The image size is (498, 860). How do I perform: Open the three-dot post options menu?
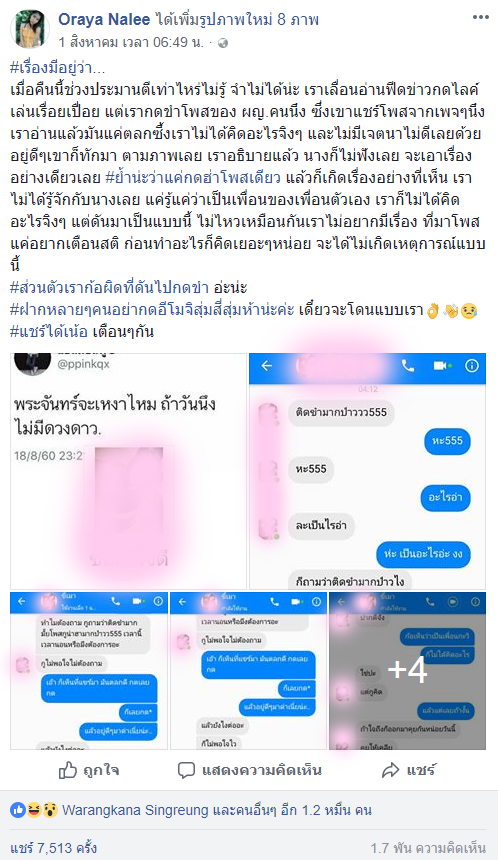(480, 17)
